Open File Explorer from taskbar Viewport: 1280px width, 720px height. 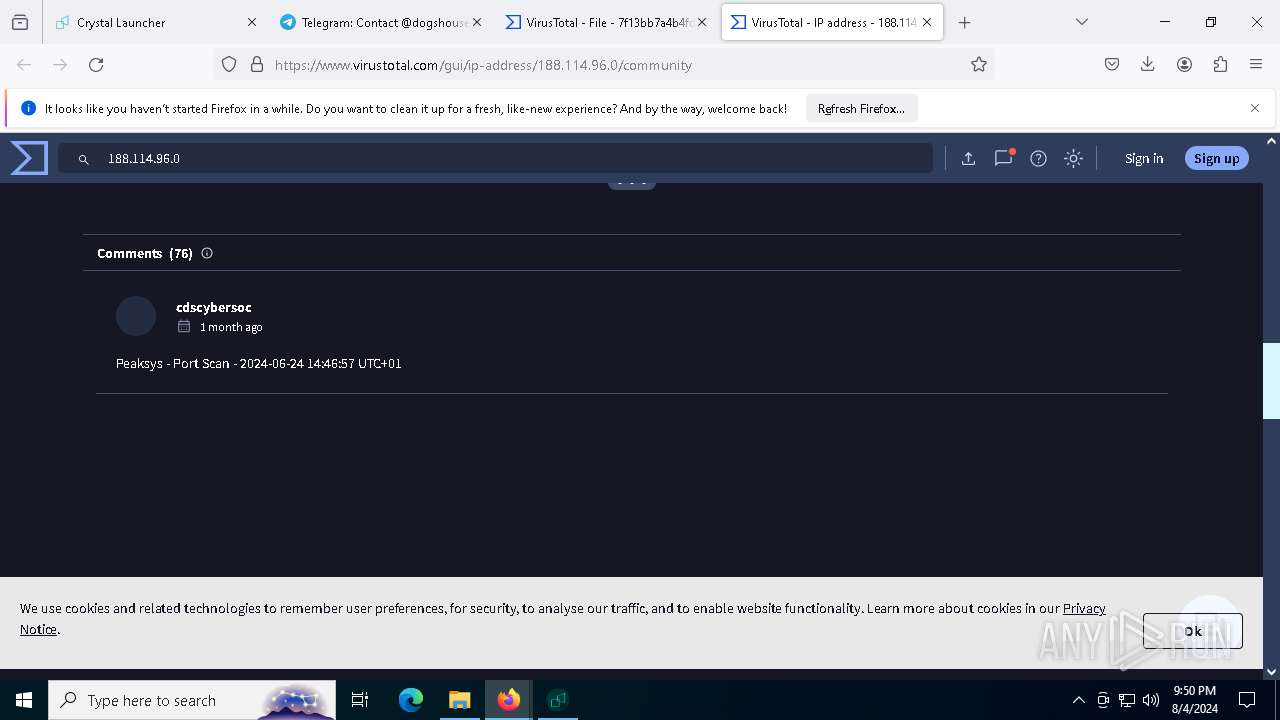tap(459, 700)
